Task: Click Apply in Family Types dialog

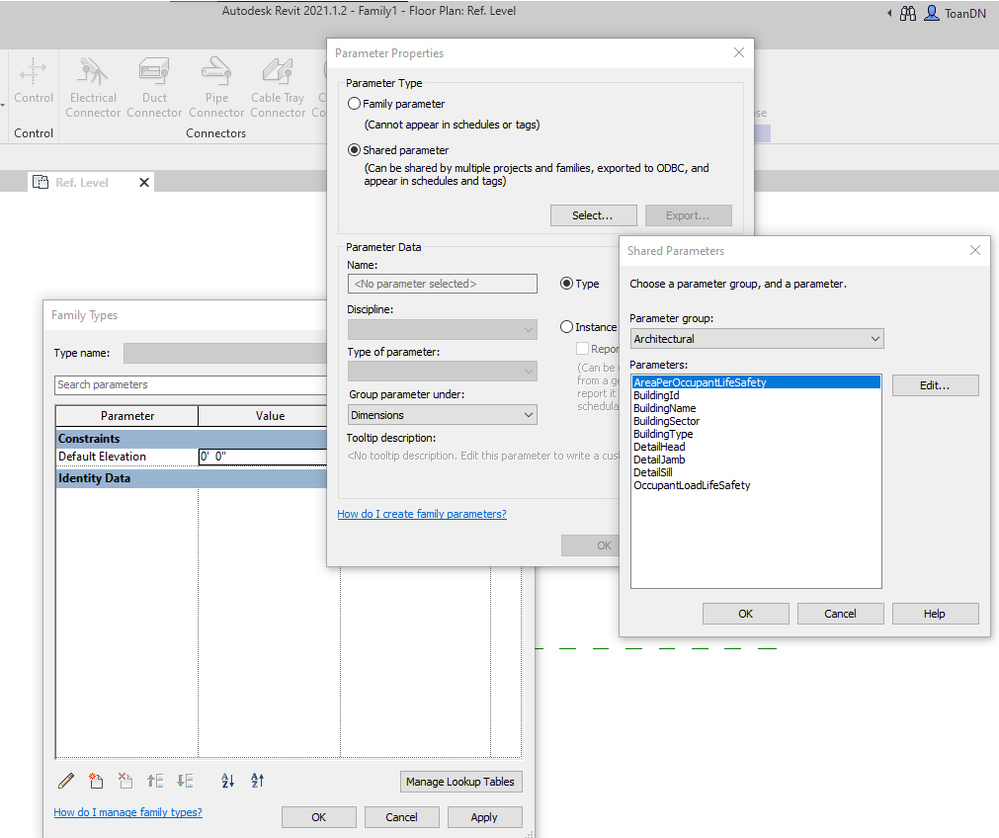Action: pyautogui.click(x=484, y=817)
